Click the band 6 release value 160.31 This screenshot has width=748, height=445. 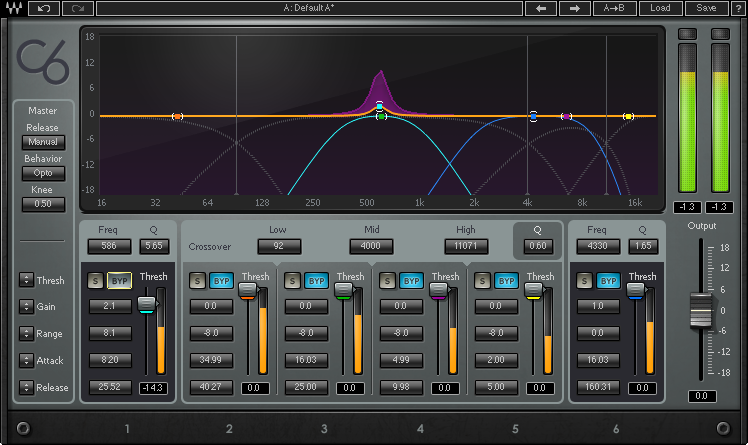(x=598, y=387)
